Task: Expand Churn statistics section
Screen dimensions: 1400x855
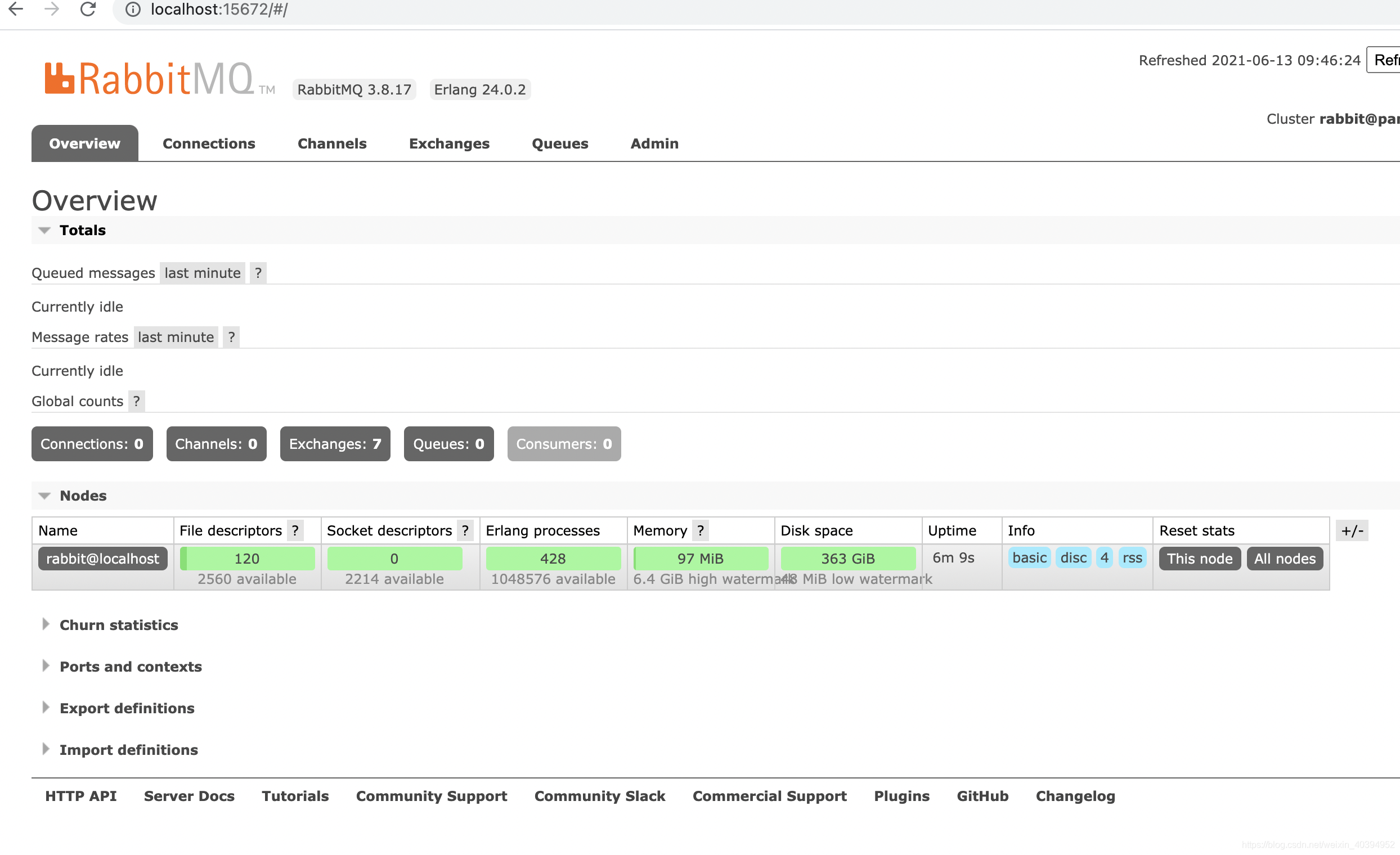Action: 118,625
